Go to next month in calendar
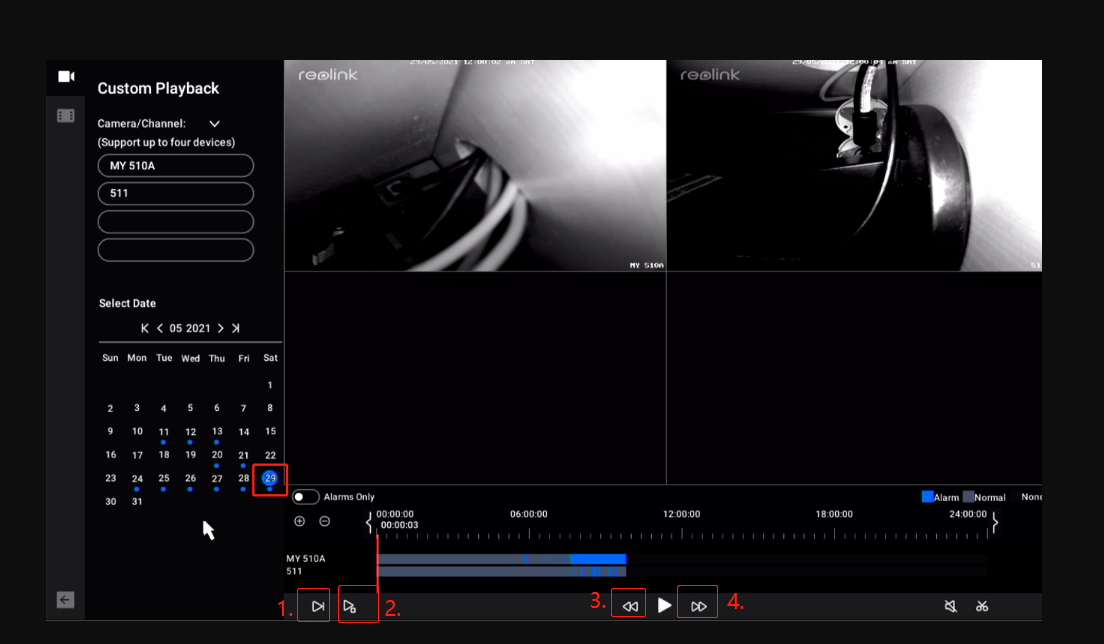This screenshot has height=644, width=1104. tap(220, 328)
